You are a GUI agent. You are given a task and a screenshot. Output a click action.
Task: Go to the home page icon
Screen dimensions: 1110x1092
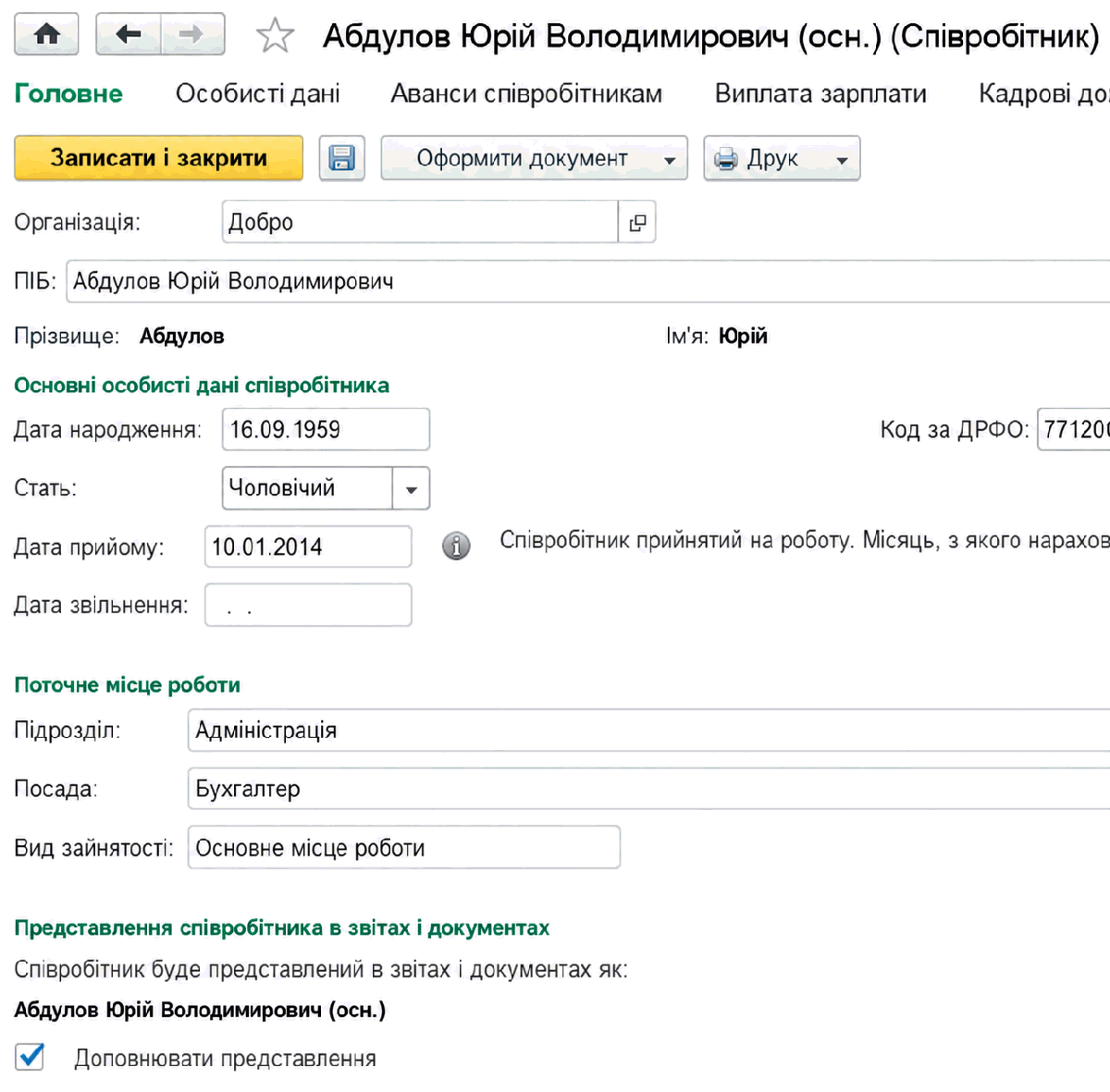coord(46,35)
